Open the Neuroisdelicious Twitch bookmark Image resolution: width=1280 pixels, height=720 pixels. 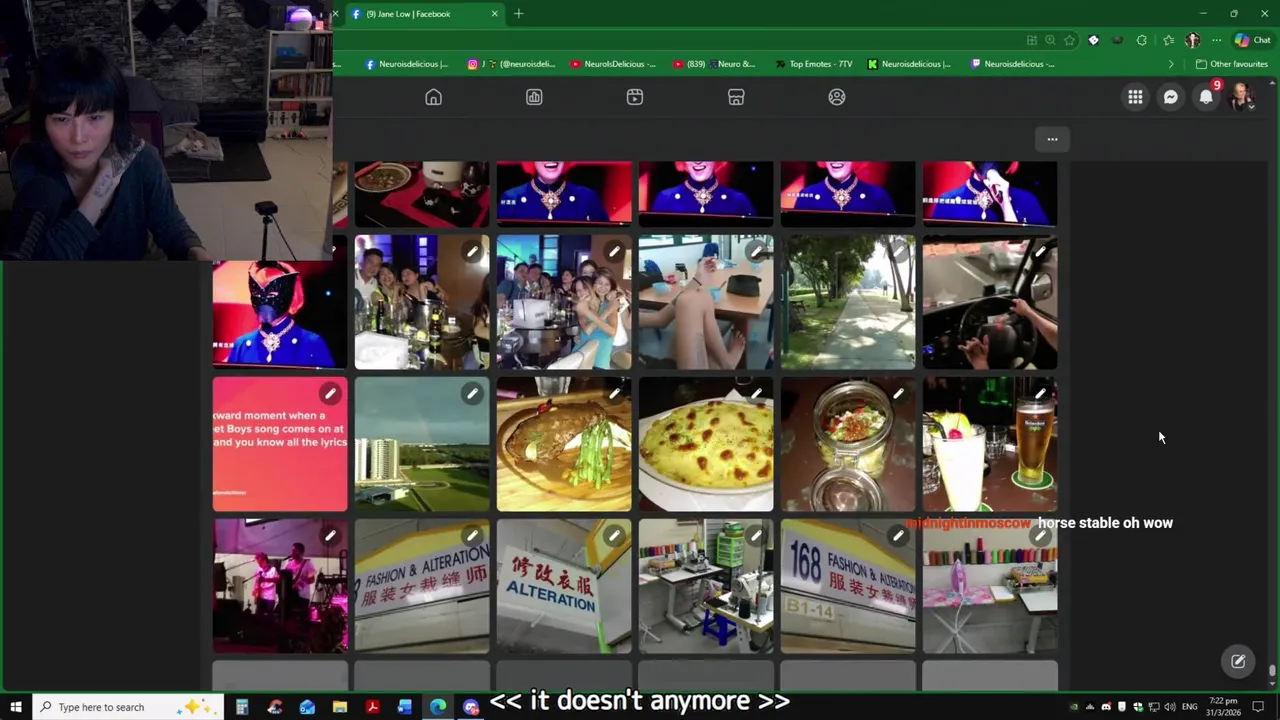1013,64
